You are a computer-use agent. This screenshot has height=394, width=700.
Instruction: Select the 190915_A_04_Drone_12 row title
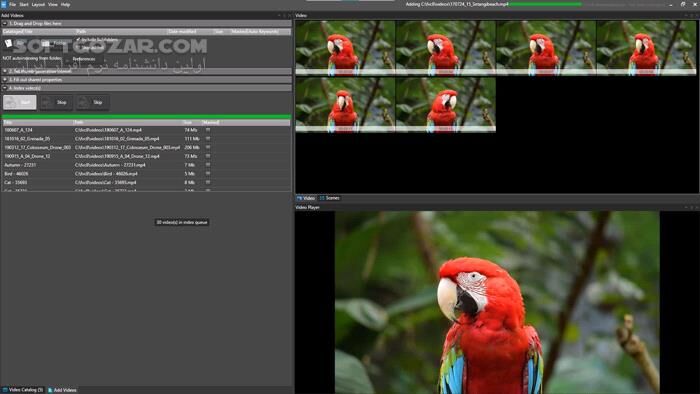point(27,156)
